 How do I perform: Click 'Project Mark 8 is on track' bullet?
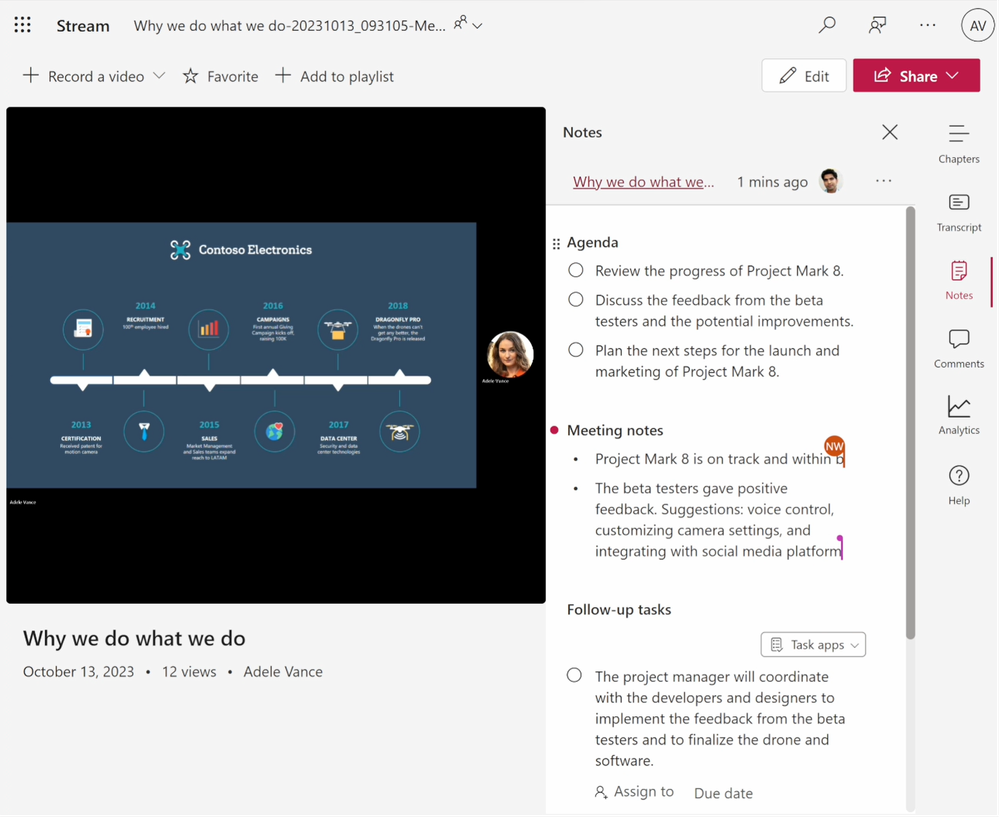click(x=719, y=459)
